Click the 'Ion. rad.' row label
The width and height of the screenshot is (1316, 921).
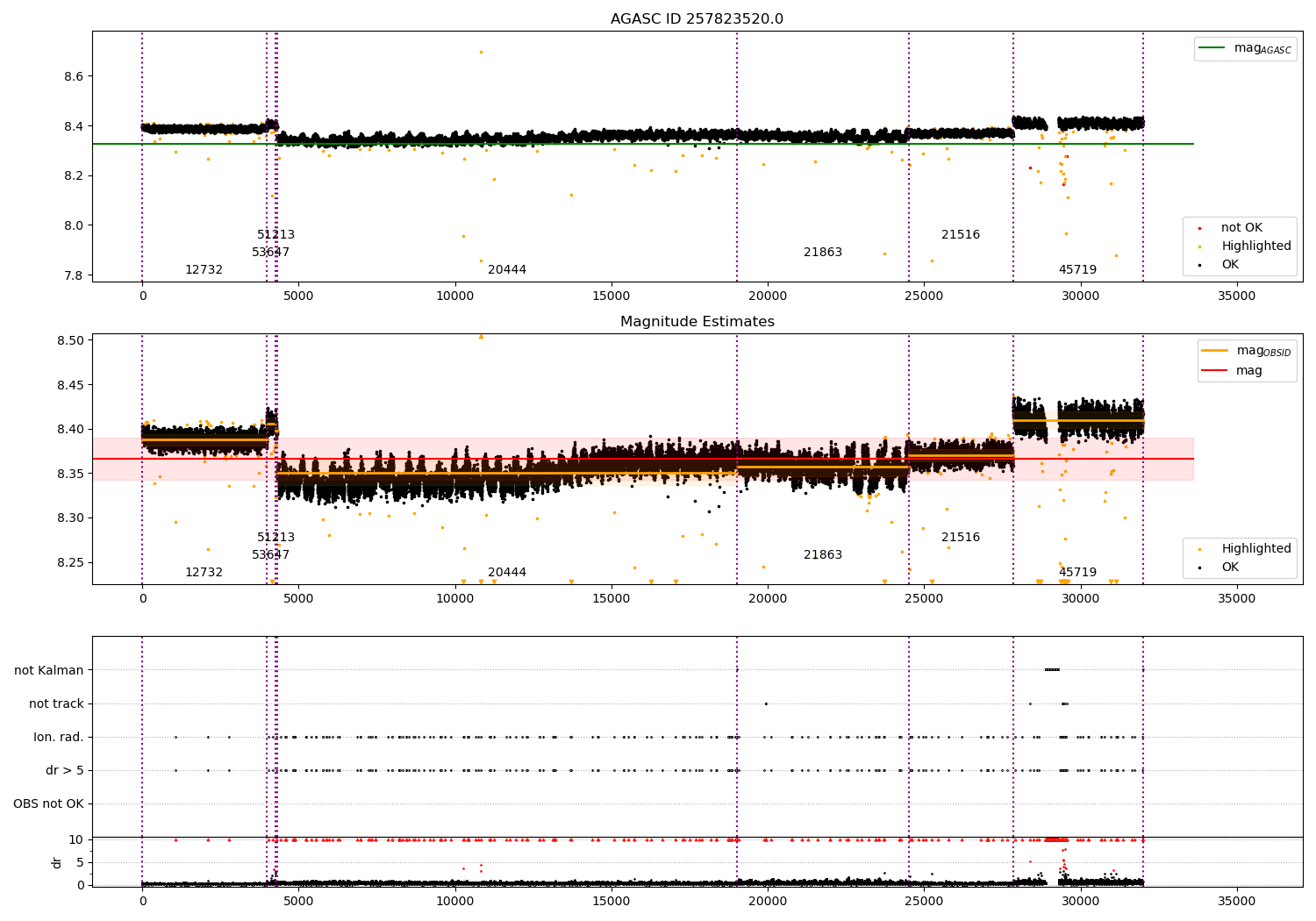[59, 737]
